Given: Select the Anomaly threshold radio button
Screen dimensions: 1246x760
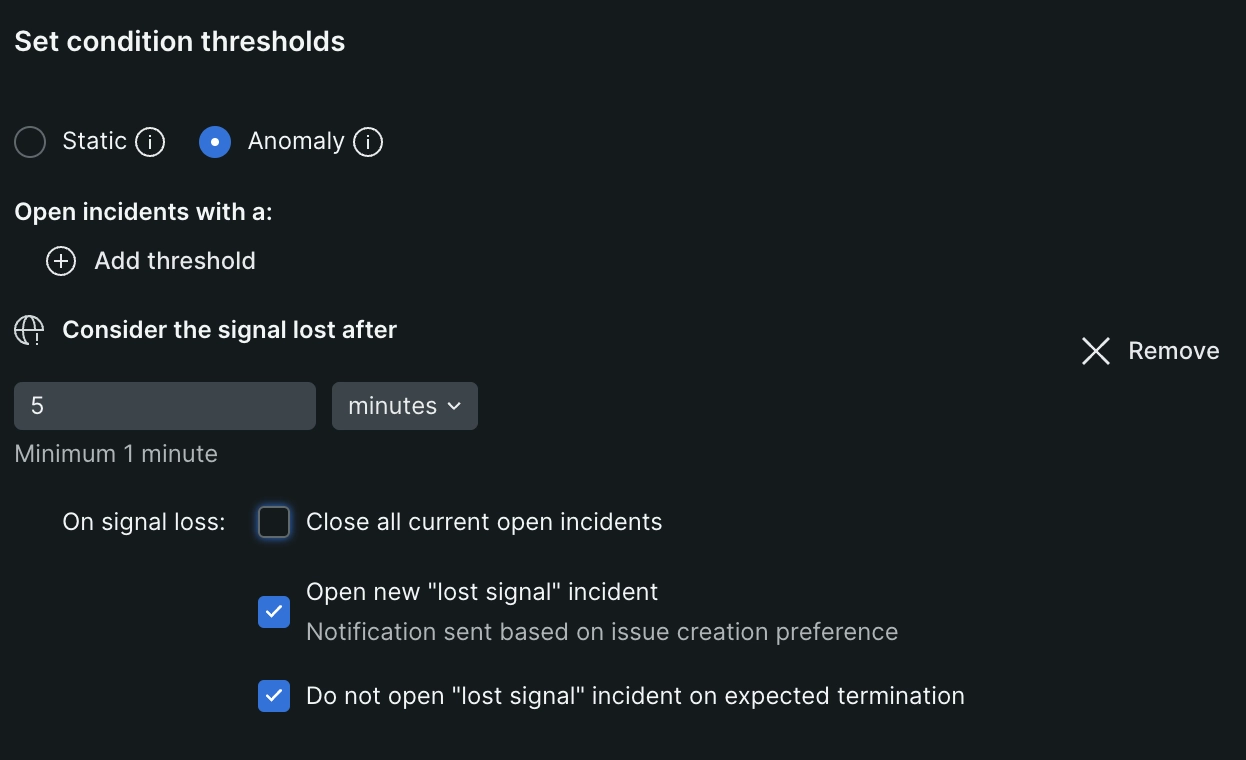Looking at the screenshot, I should tap(215, 142).
